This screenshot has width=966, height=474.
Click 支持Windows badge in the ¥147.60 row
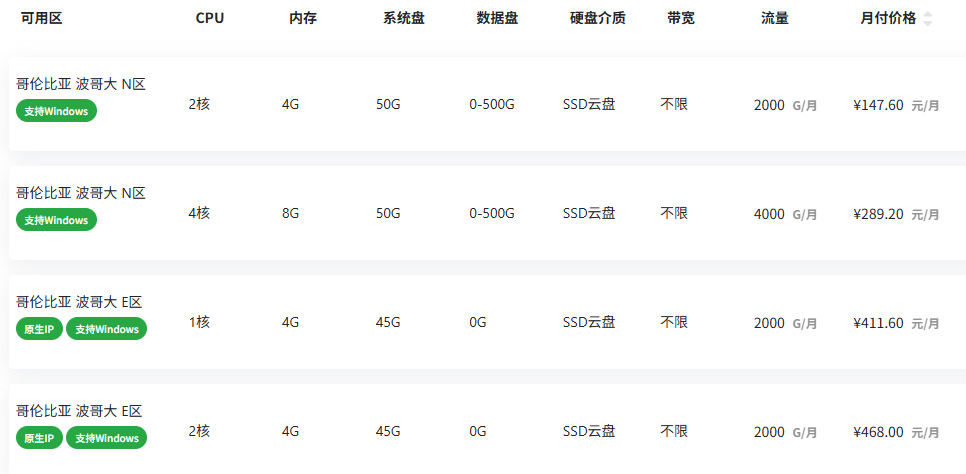pos(56,111)
